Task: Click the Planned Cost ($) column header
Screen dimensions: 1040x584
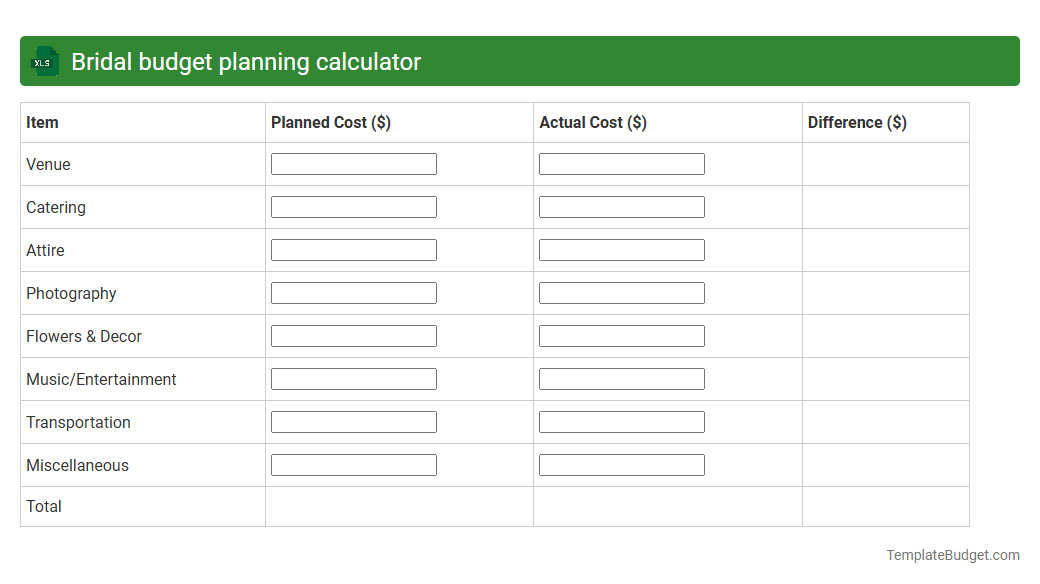Action: click(331, 122)
